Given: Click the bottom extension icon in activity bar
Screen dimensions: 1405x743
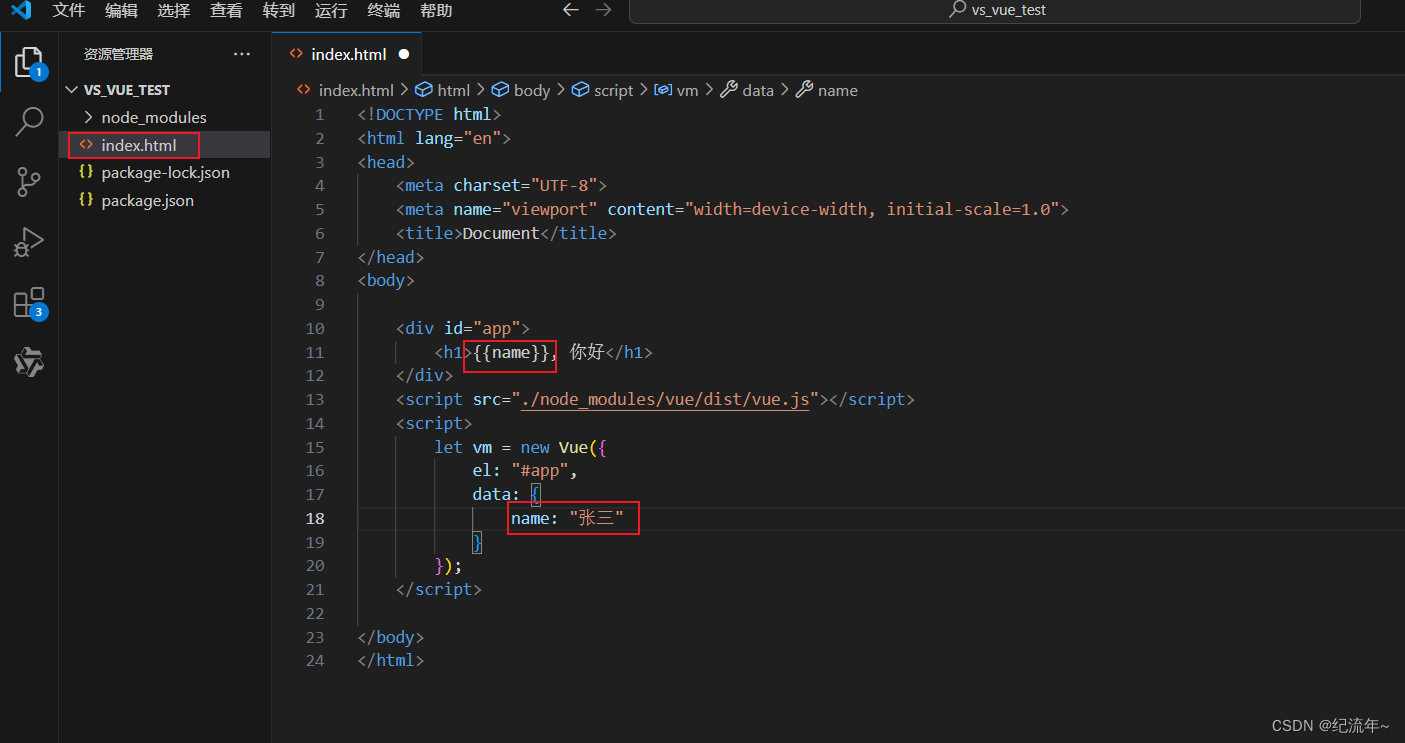Looking at the screenshot, I should coord(29,362).
